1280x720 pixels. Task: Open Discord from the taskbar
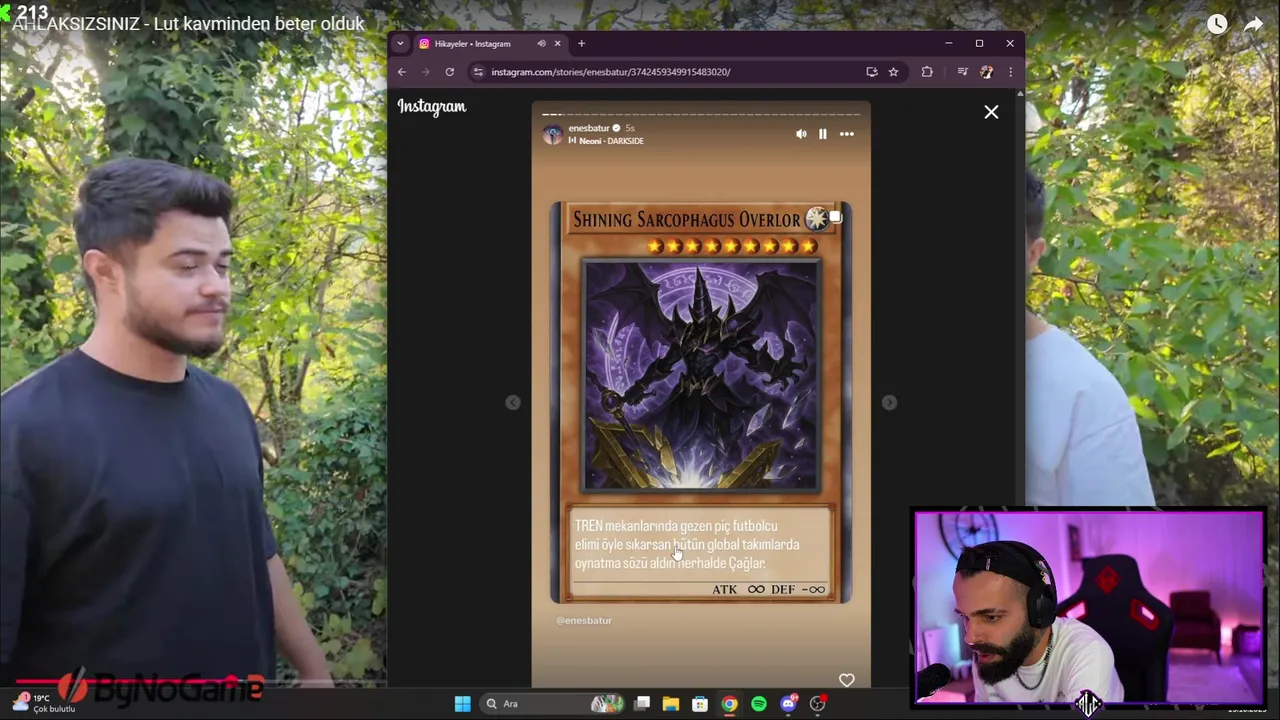(x=788, y=704)
